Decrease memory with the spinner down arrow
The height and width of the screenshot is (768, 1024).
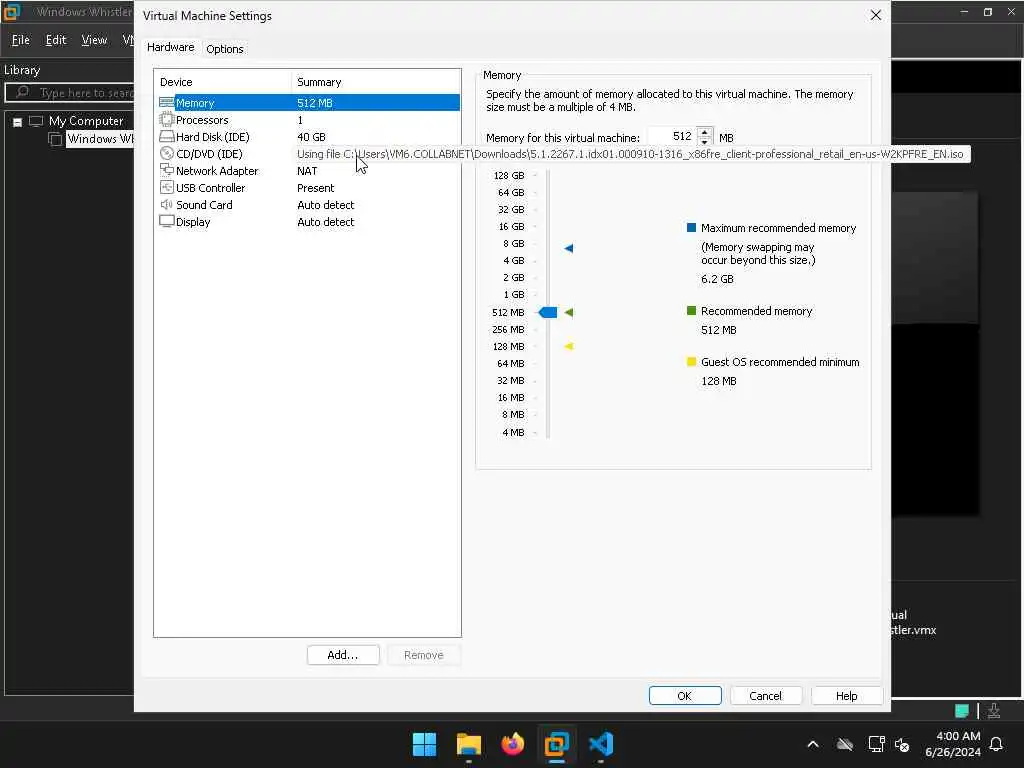[x=705, y=141]
